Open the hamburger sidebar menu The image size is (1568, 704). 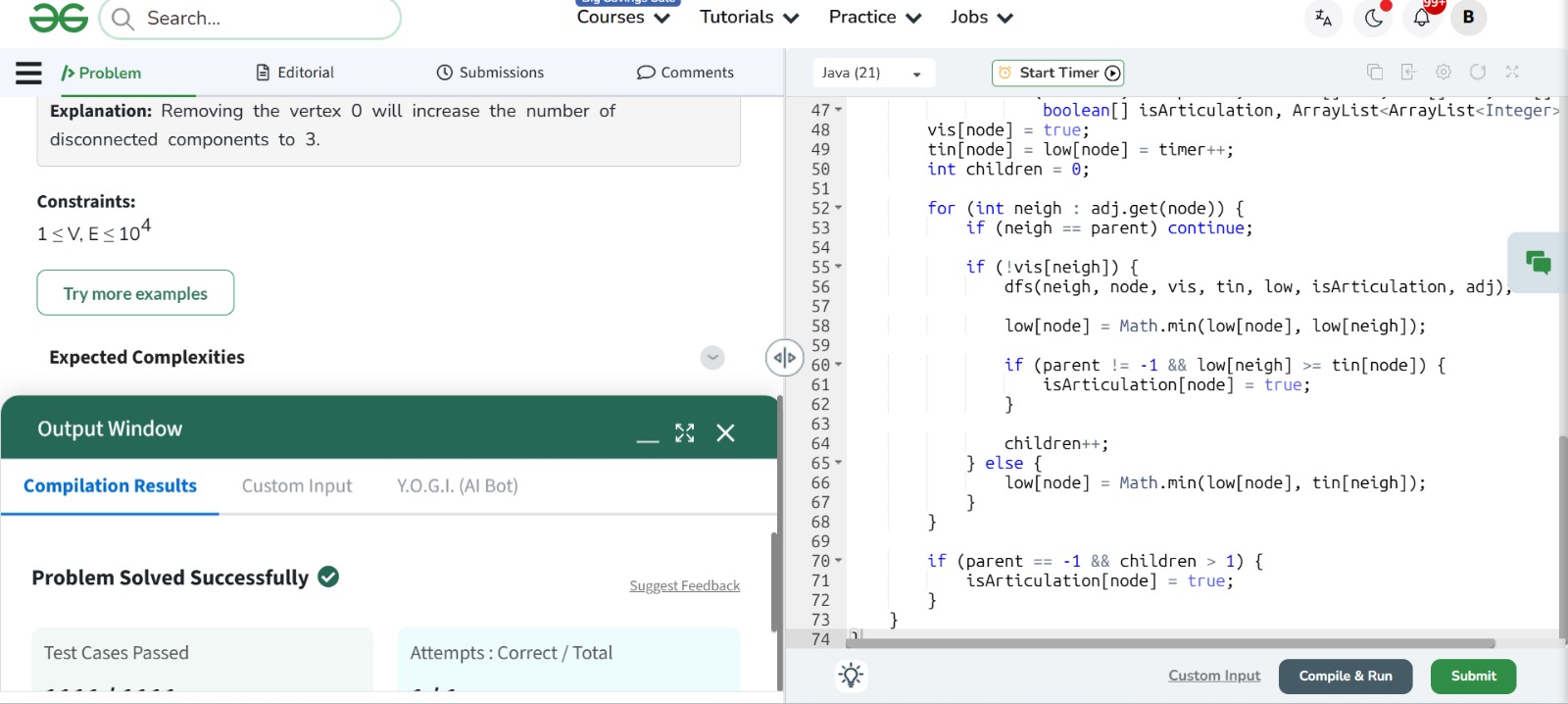click(28, 73)
